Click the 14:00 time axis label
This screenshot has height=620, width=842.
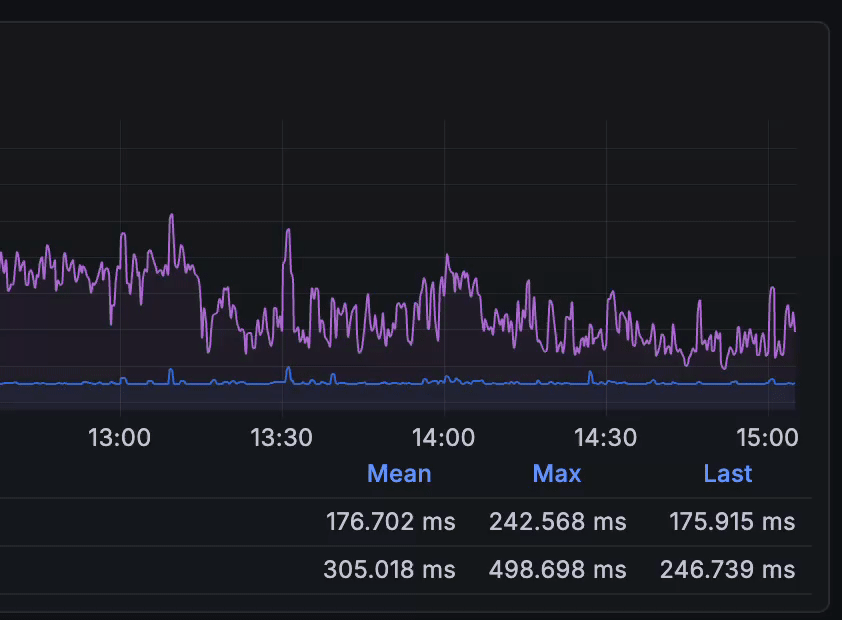point(444,438)
